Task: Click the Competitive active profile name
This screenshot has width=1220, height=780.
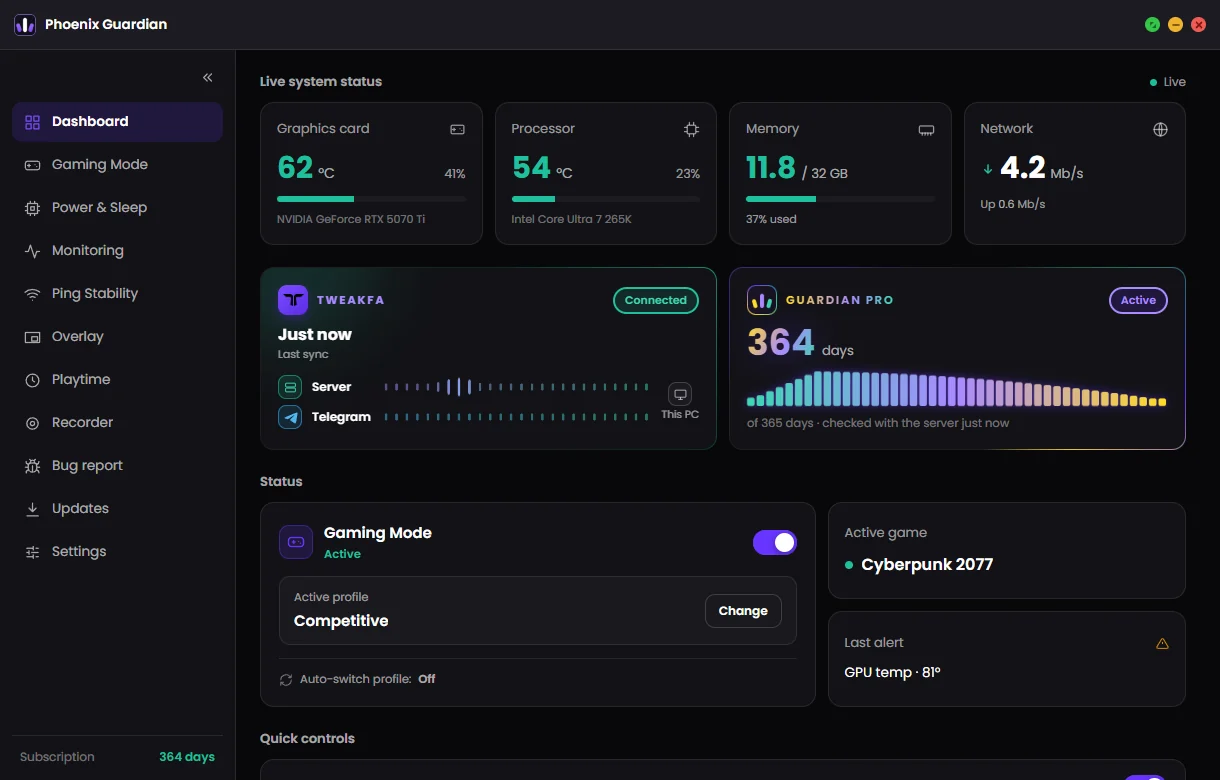Action: tap(341, 621)
